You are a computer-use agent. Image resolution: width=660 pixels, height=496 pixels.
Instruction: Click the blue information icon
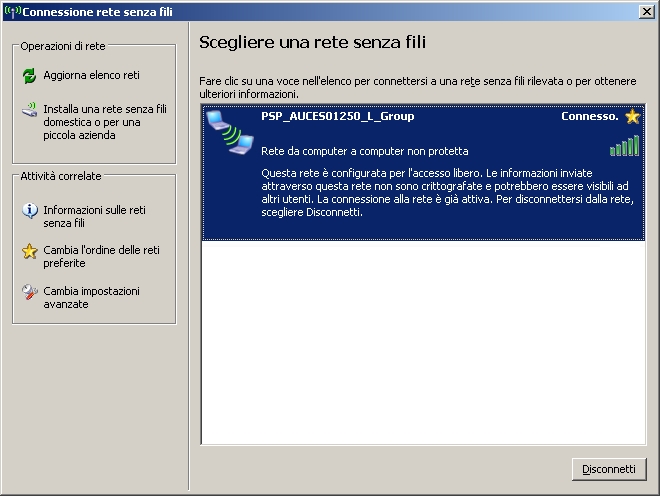pyautogui.click(x=29, y=210)
